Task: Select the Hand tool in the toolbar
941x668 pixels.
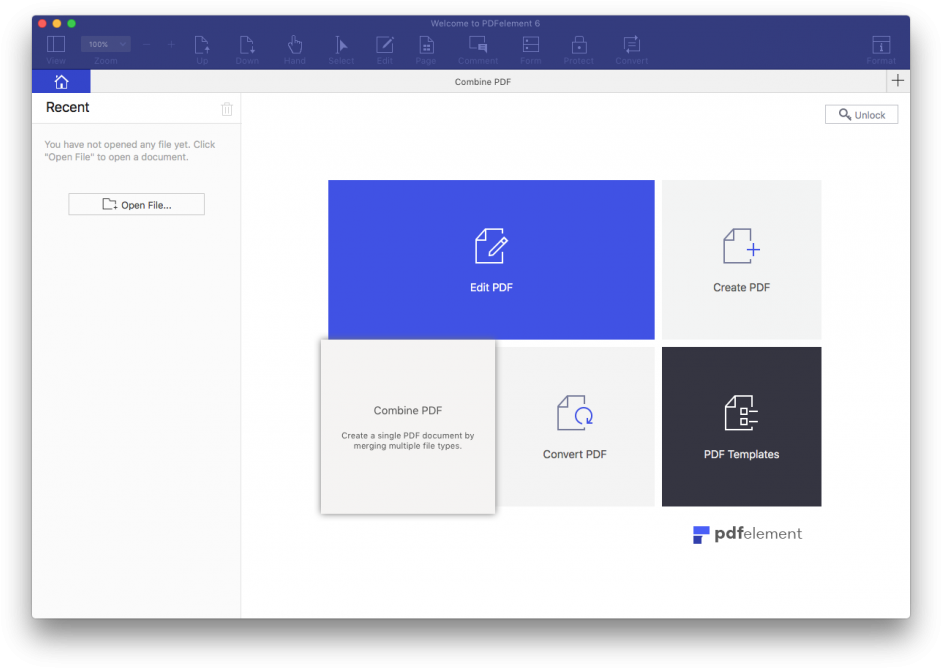Action: [294, 46]
